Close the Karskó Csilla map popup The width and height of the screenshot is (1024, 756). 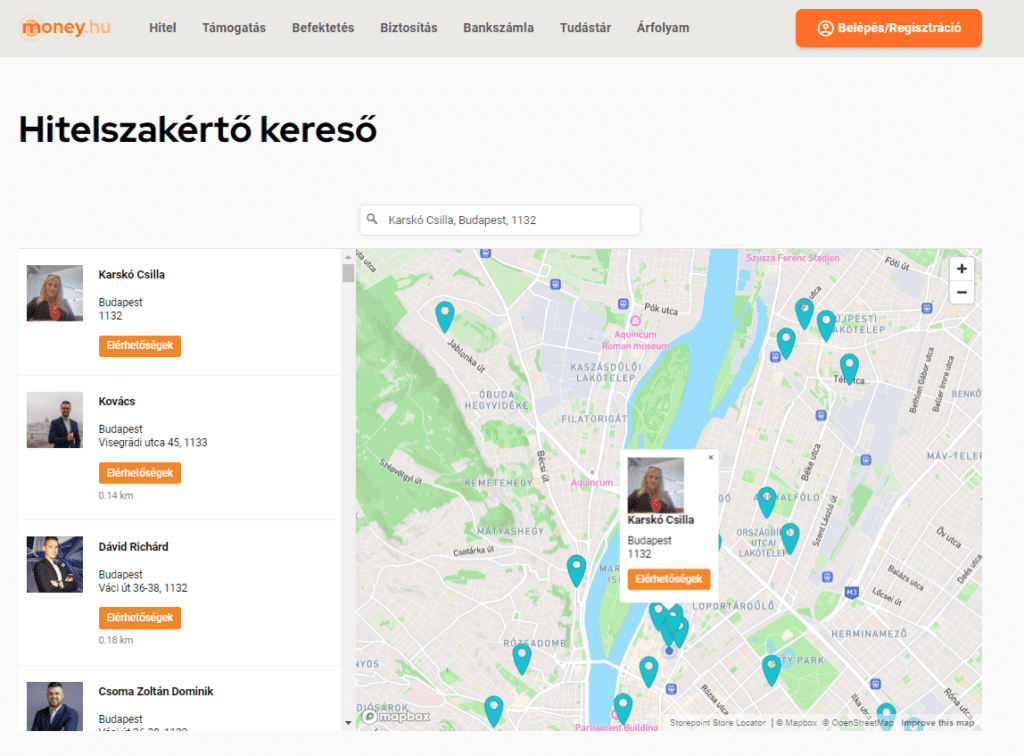pos(711,458)
